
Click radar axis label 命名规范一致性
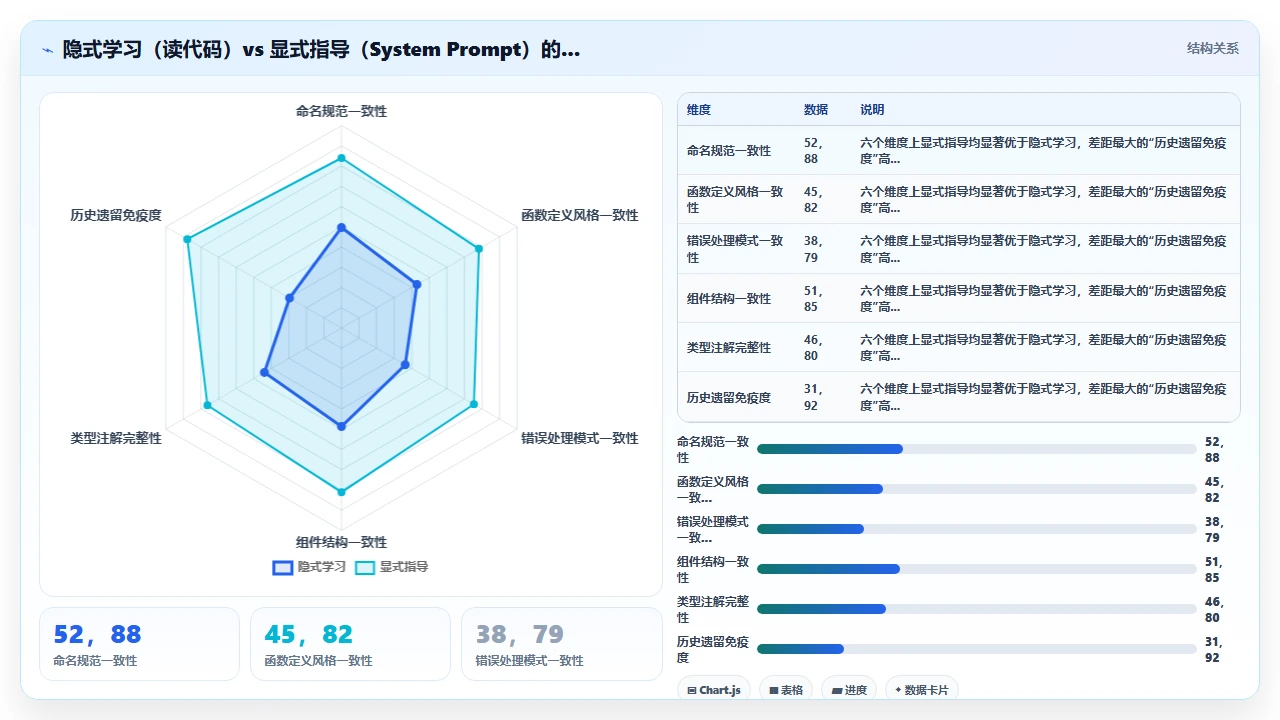pyautogui.click(x=341, y=111)
